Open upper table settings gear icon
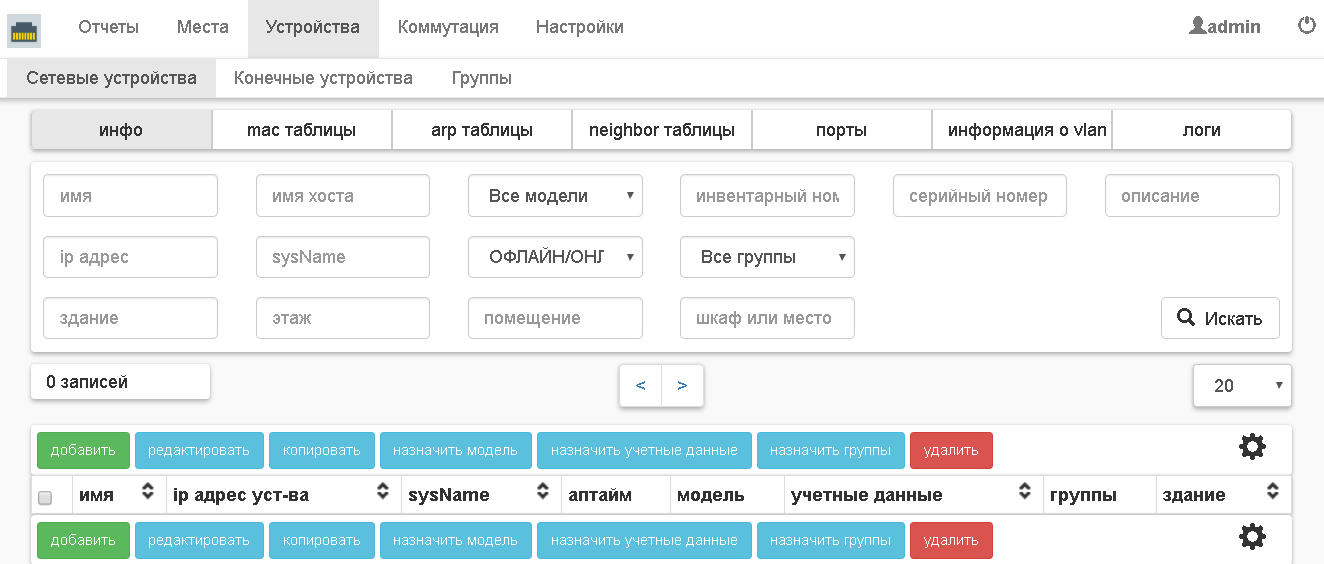The width and height of the screenshot is (1324, 564). 1252,447
